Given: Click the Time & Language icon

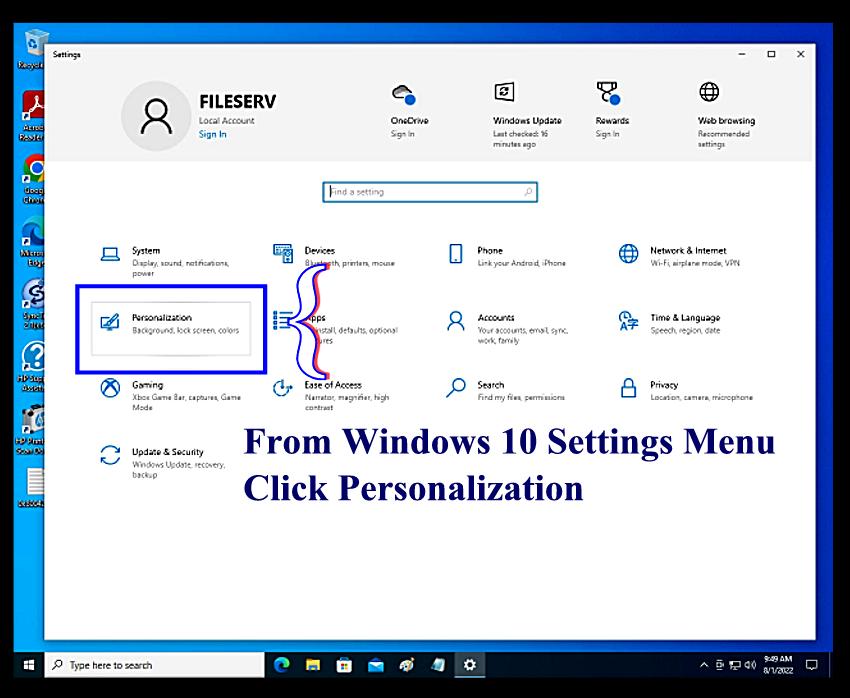Looking at the screenshot, I should point(628,320).
